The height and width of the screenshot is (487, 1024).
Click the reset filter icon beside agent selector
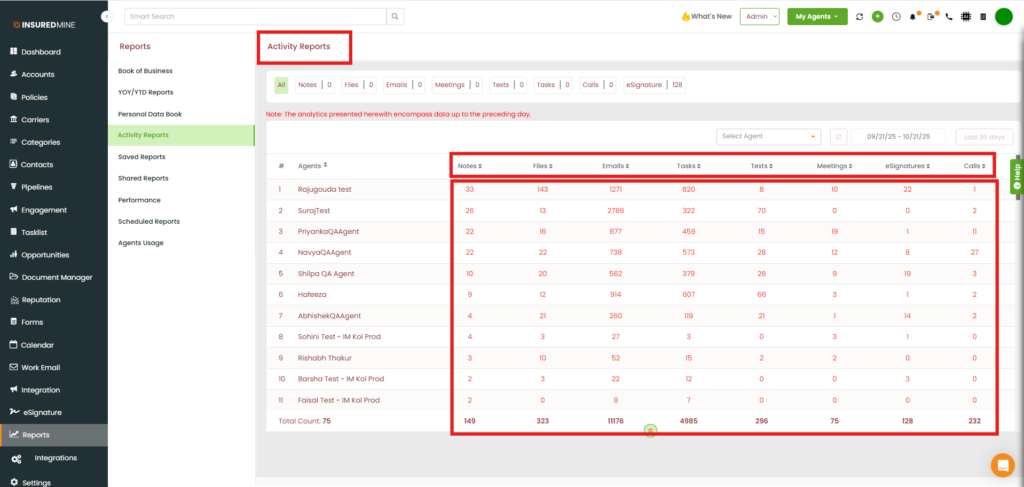[x=839, y=136]
